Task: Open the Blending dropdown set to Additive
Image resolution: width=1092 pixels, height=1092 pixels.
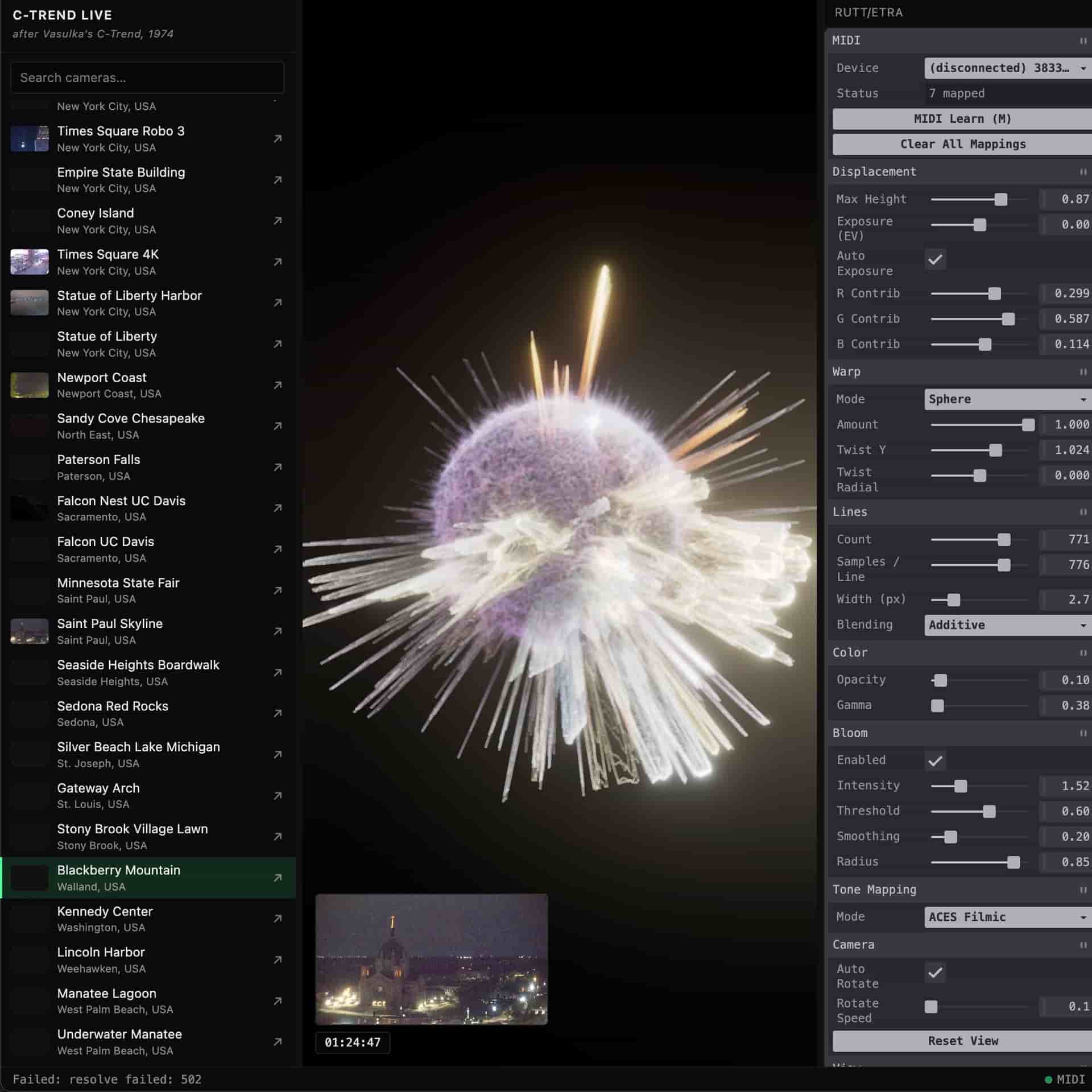Action: pyautogui.click(x=1007, y=624)
